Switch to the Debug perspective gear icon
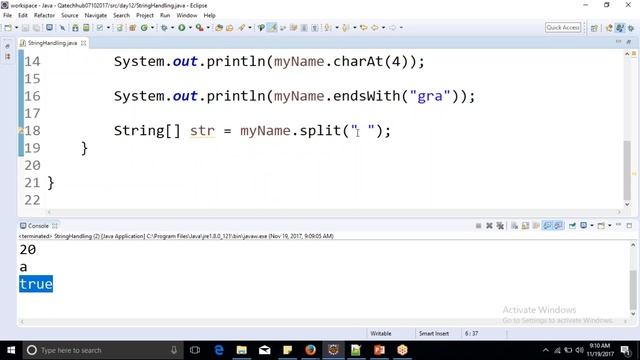The image size is (640, 360). coord(631,28)
